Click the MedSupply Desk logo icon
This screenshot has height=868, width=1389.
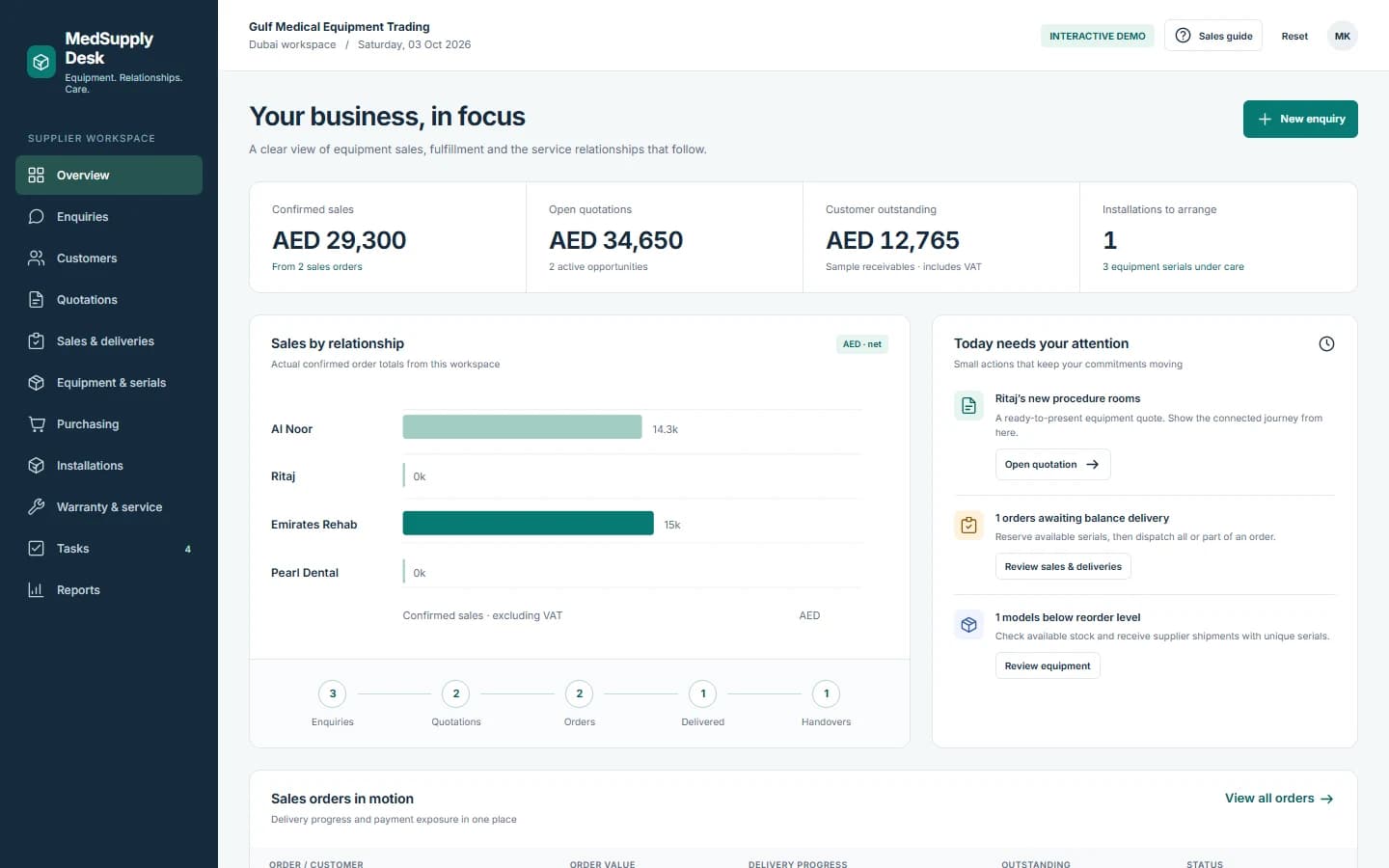41,62
